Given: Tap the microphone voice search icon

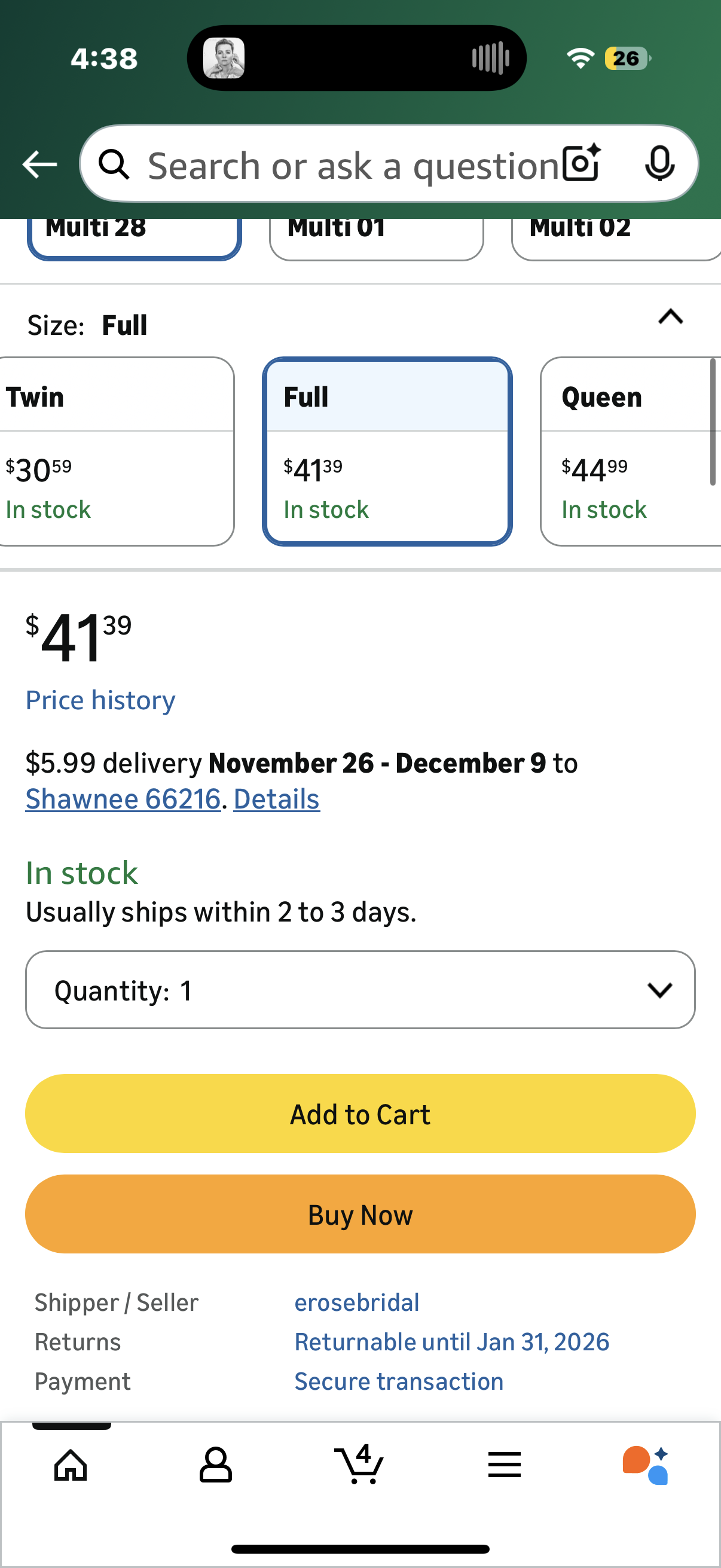Looking at the screenshot, I should click(x=659, y=164).
